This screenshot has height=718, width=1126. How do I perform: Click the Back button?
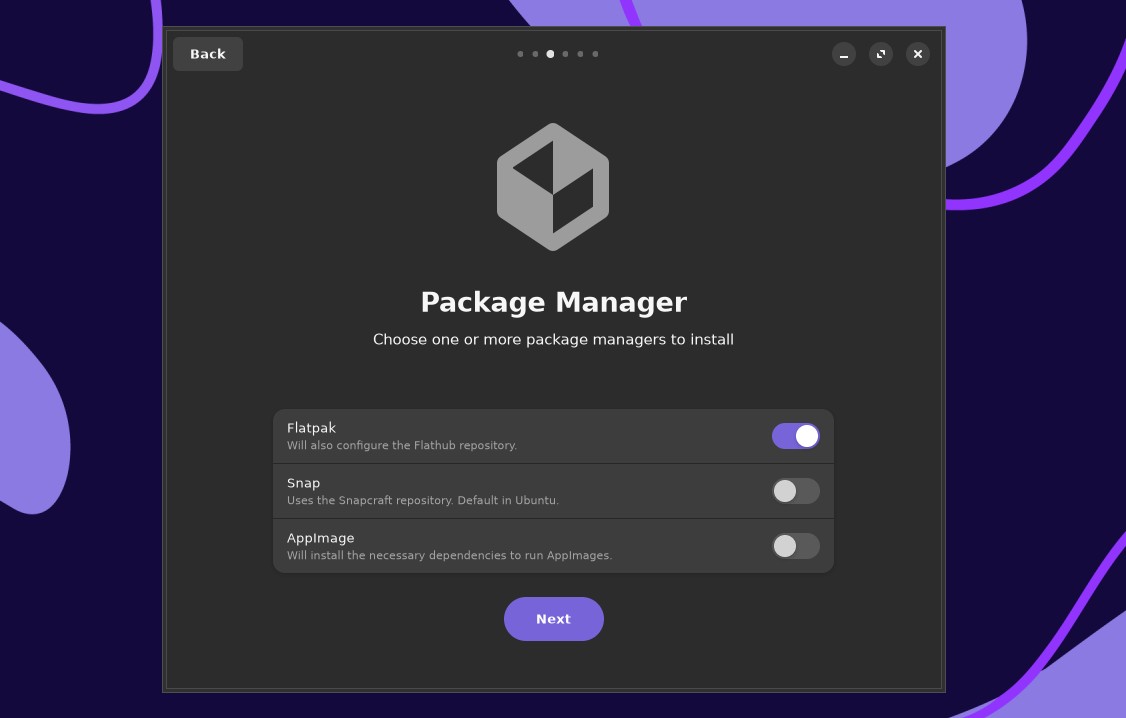coord(208,54)
